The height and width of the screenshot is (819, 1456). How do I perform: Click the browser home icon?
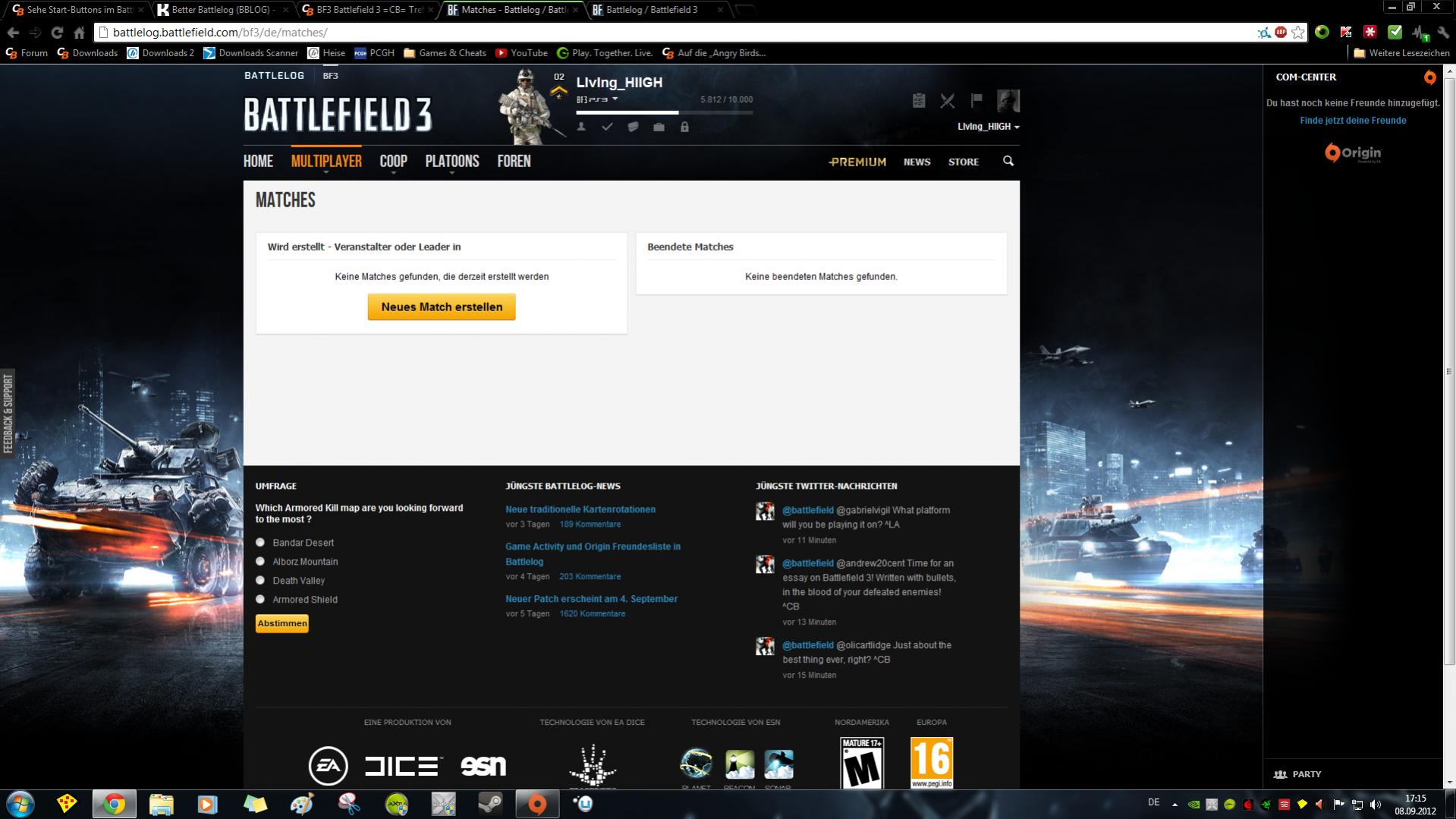point(79,33)
